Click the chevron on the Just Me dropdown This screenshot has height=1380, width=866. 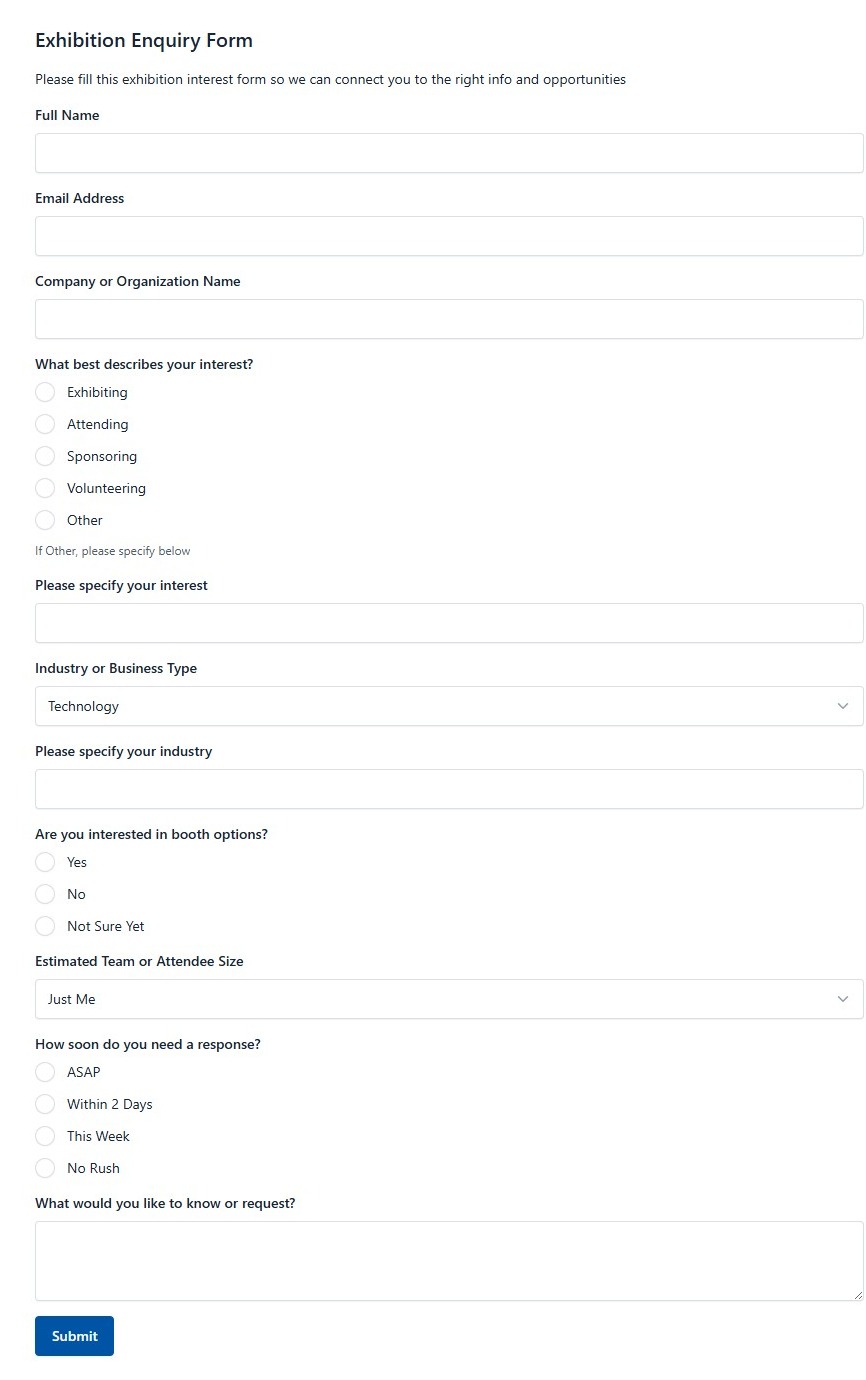[x=843, y=999]
